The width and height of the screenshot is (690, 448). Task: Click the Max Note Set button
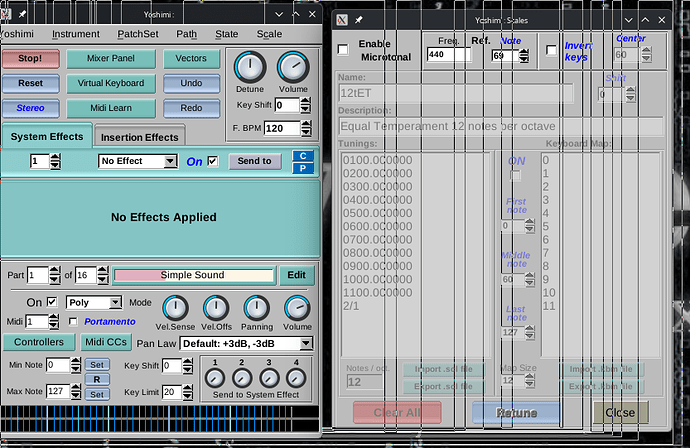[x=97, y=395]
